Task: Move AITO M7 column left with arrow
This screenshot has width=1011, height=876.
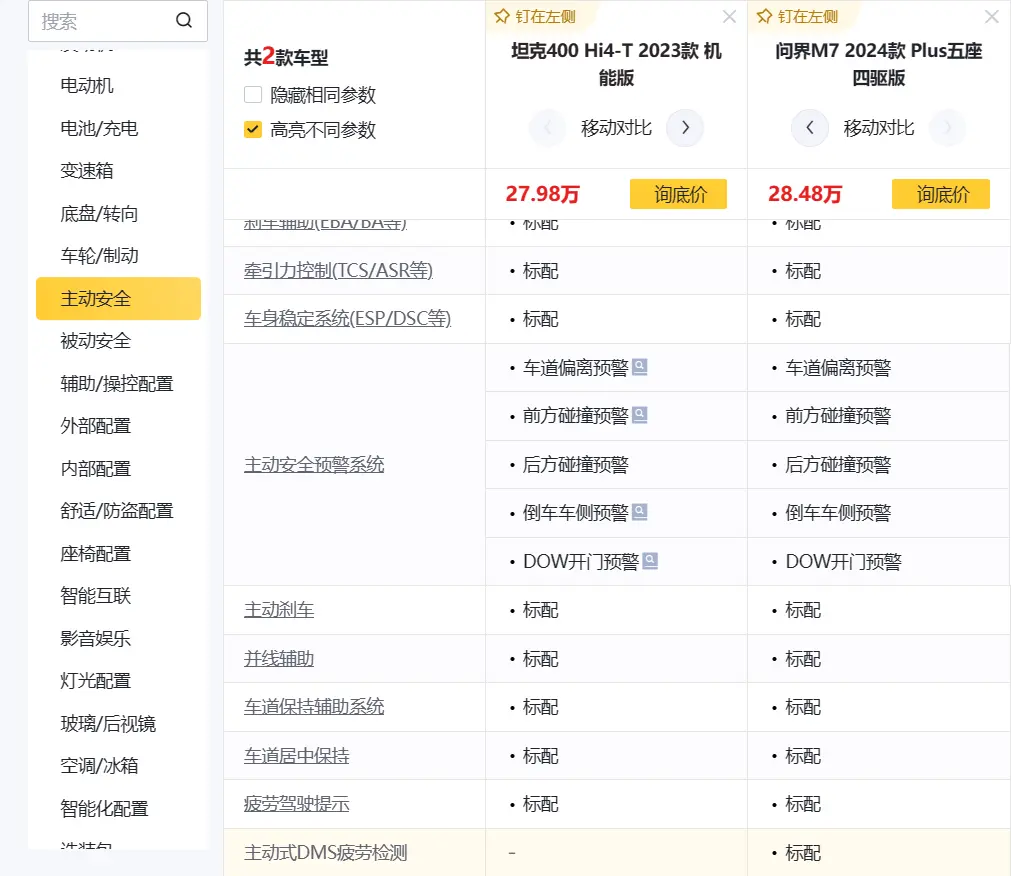Action: pos(810,128)
